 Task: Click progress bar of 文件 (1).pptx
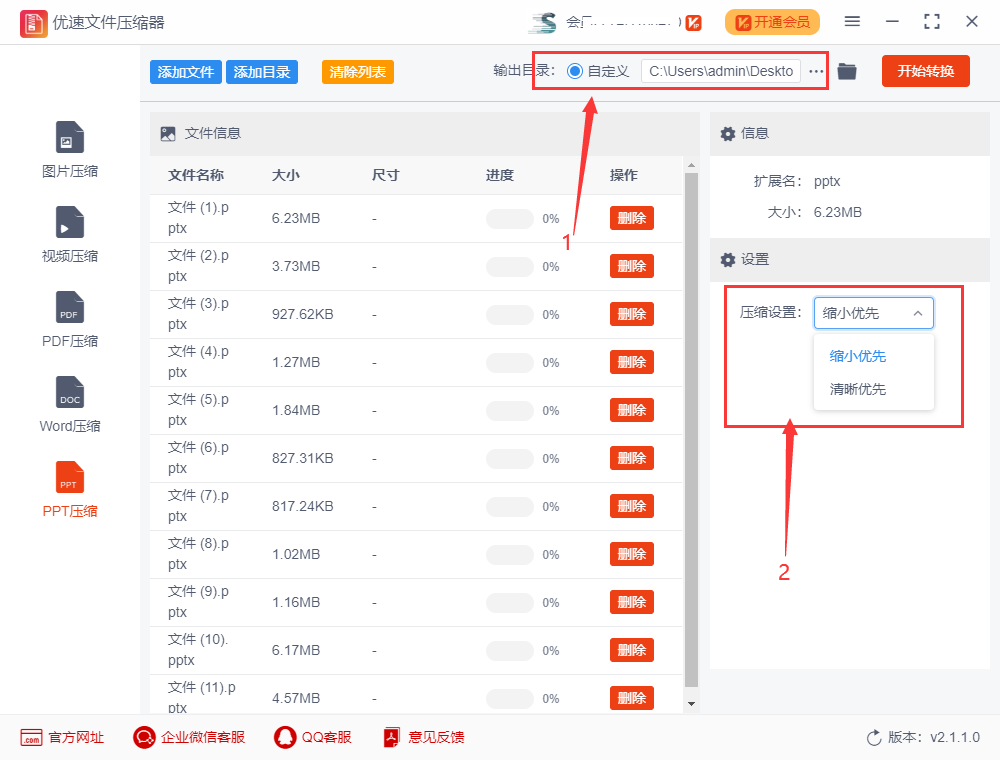[510, 219]
